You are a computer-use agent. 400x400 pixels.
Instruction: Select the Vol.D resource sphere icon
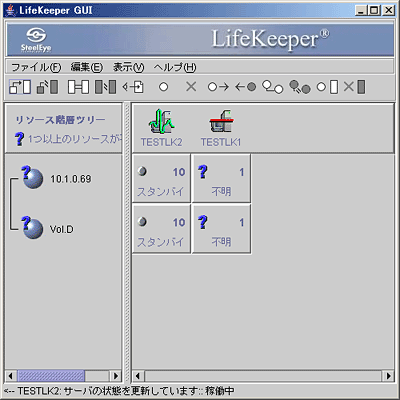(32, 228)
